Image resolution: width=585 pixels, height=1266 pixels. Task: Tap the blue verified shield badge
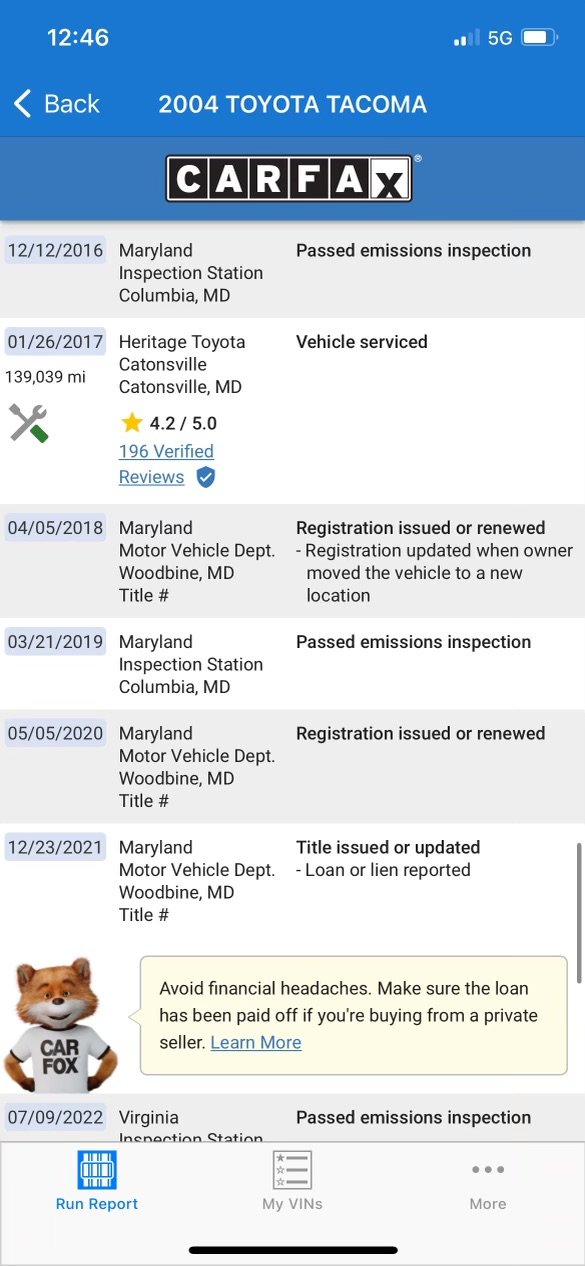[x=205, y=477]
